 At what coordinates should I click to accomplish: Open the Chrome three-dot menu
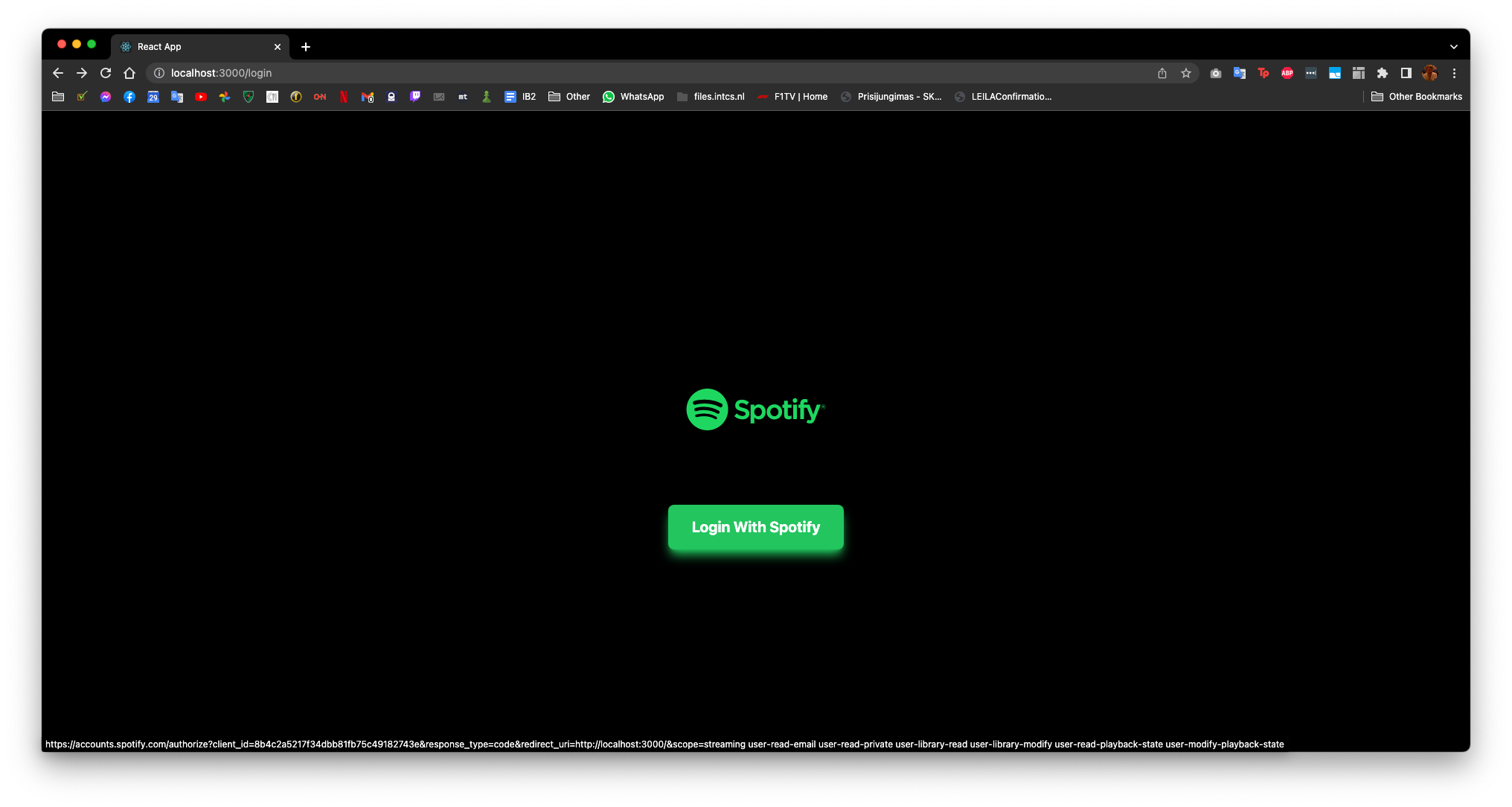point(1454,73)
